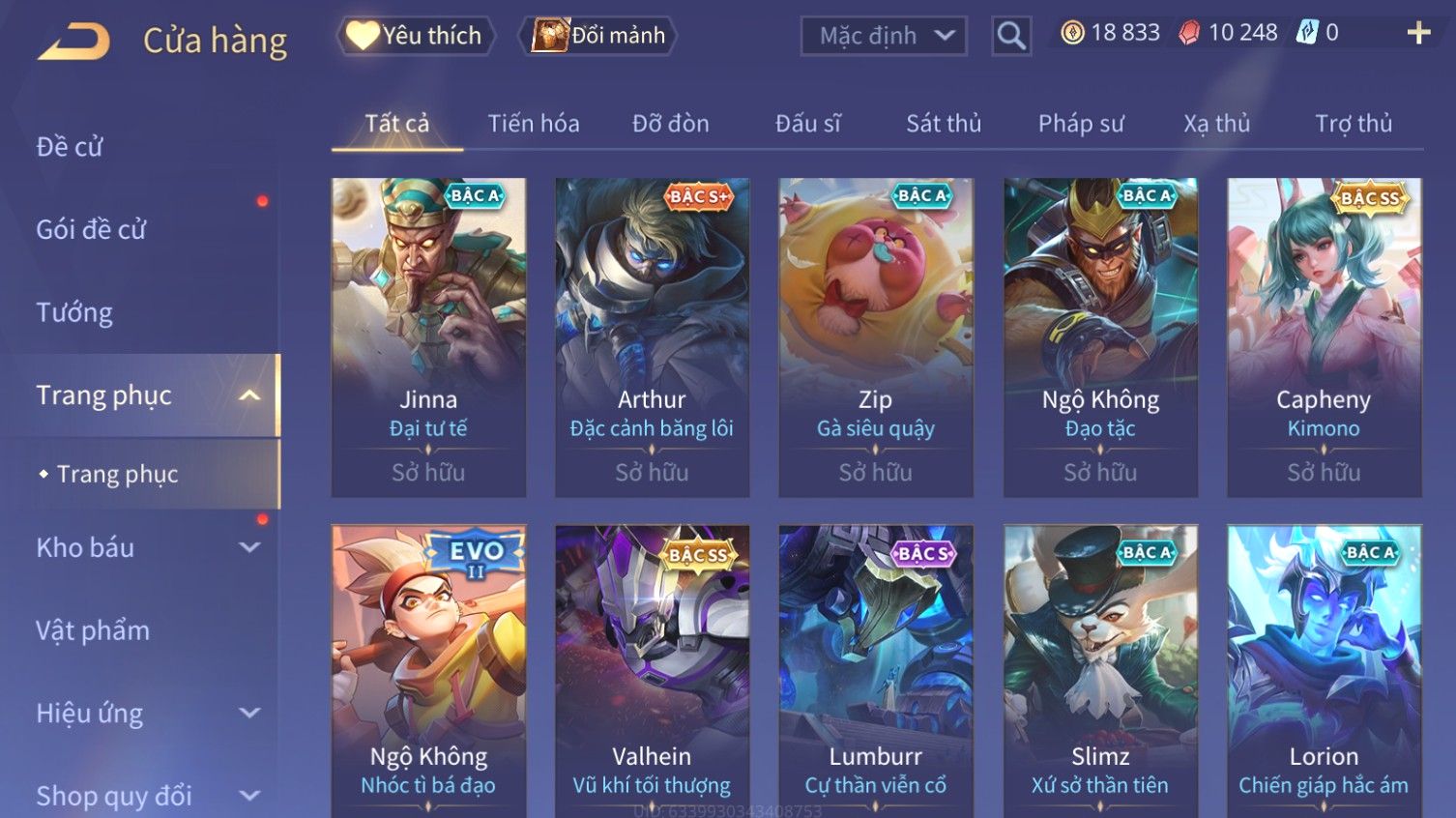Open Tướng in the sidebar
Screen dimensions: 1456x818
[x=74, y=312]
